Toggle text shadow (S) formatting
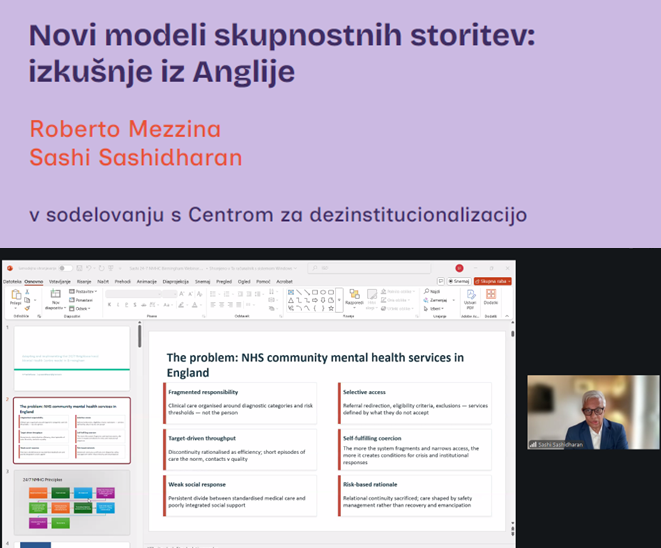The height and width of the screenshot is (548, 661). 135,305
